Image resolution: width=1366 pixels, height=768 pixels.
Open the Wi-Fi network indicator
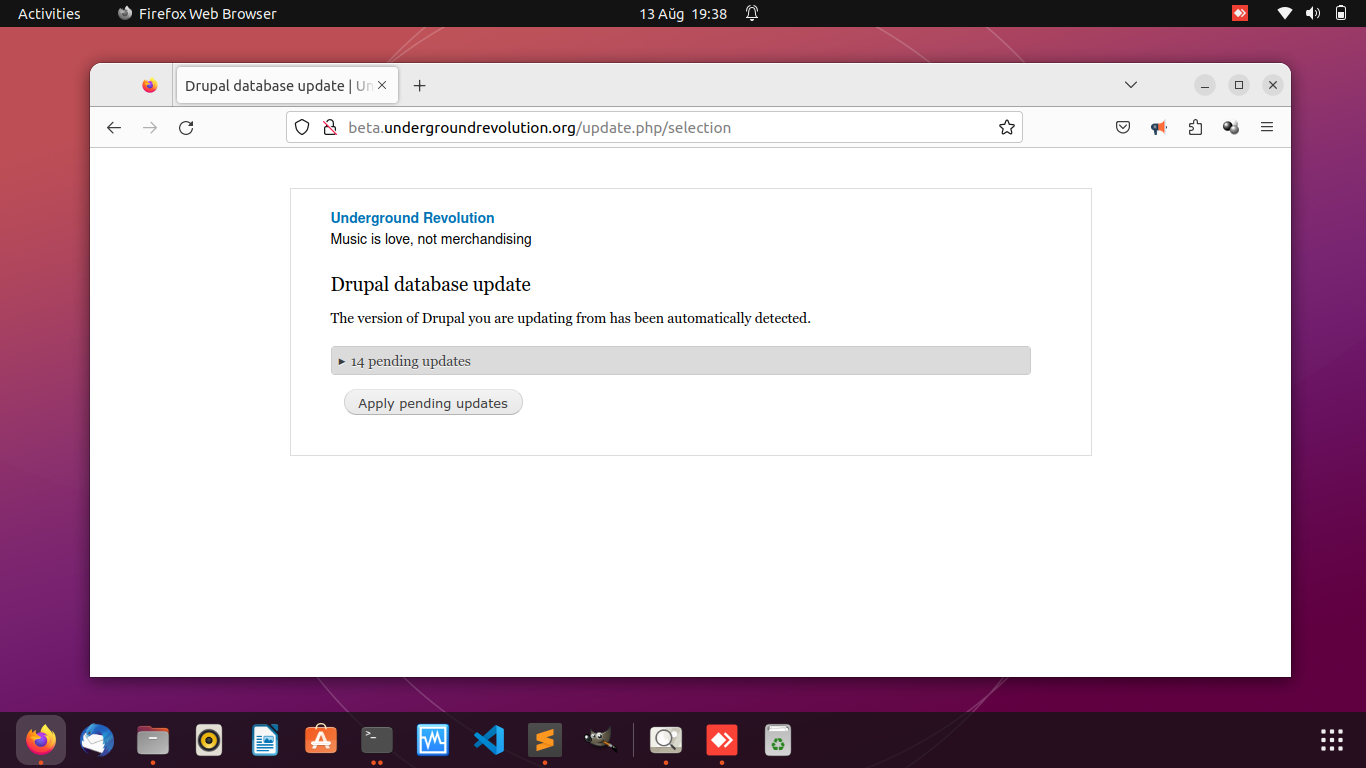point(1285,14)
